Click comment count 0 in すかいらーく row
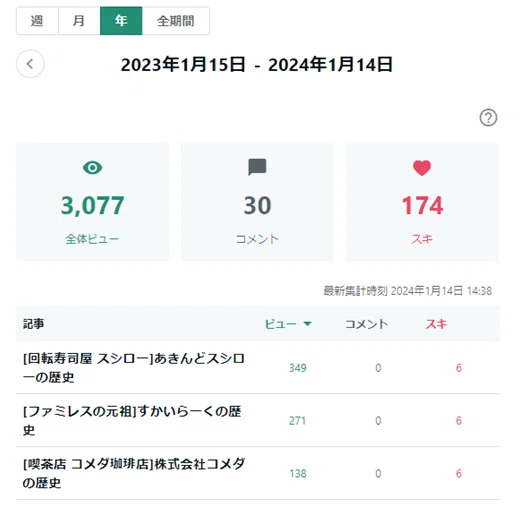Screen dimensions: 531x507 (x=378, y=421)
